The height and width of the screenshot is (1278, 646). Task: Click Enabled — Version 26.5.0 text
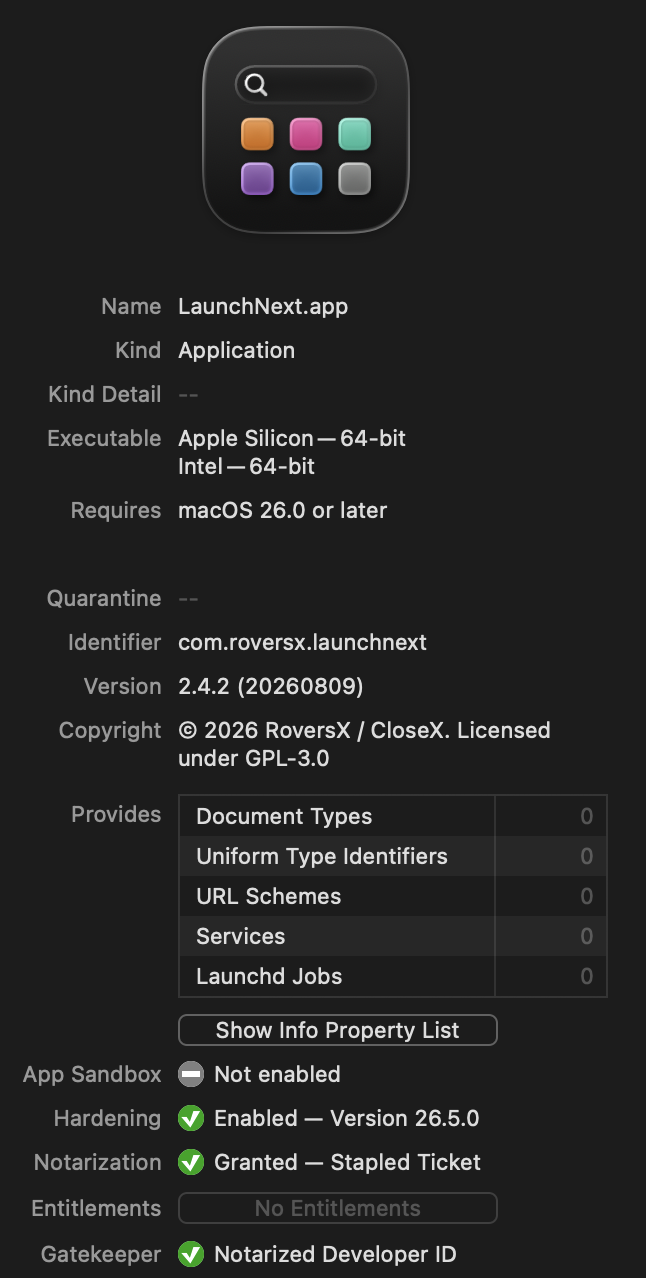tap(347, 1118)
